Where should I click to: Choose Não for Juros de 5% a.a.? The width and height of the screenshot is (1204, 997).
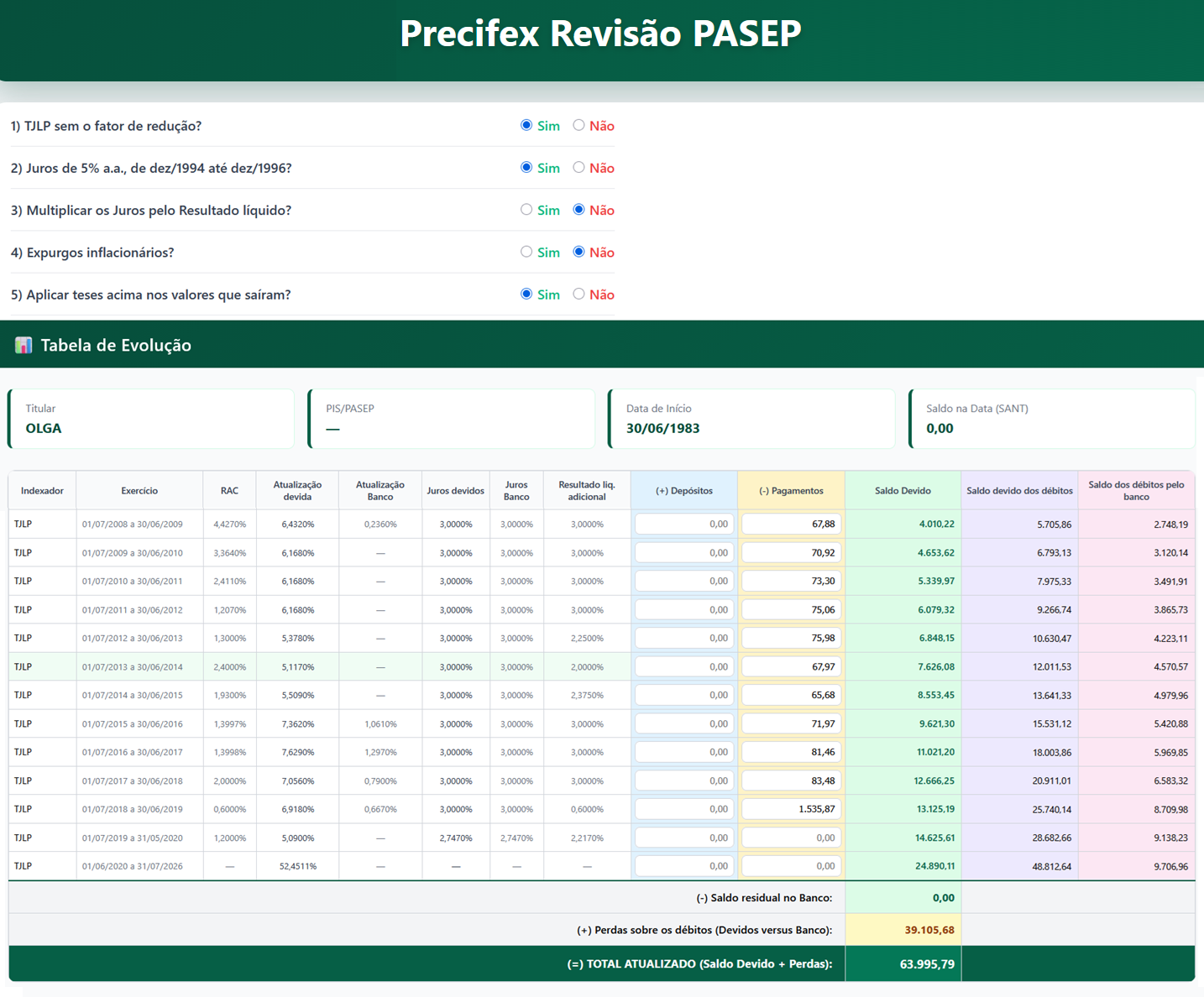[x=578, y=167]
